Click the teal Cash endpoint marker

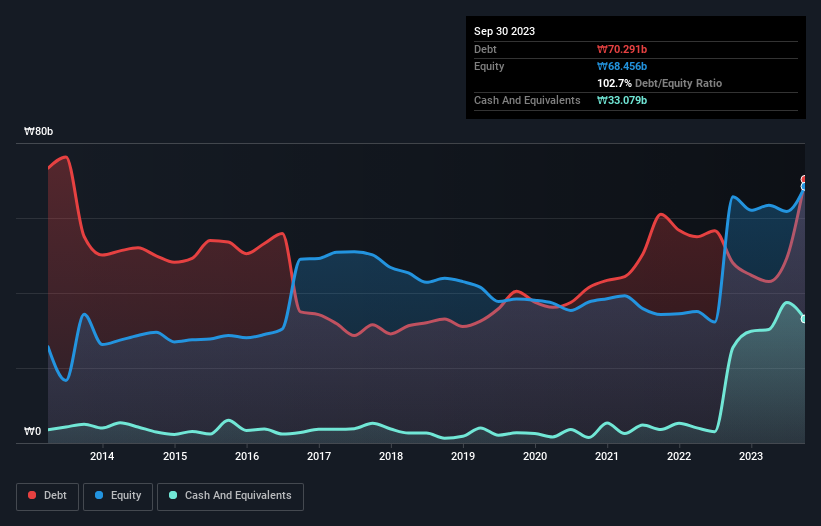pyautogui.click(x=805, y=319)
